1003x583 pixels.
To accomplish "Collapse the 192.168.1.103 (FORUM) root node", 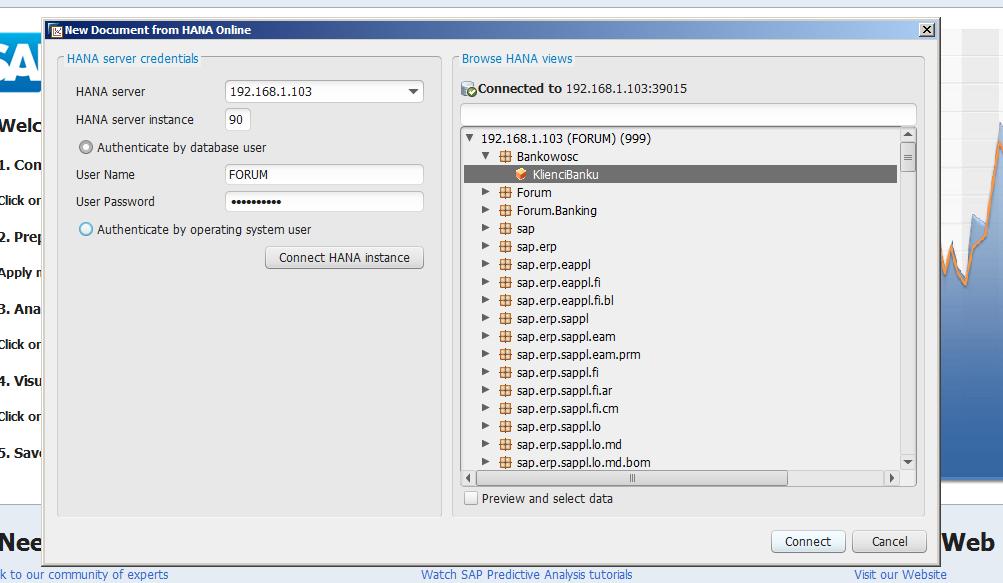I will point(470,138).
